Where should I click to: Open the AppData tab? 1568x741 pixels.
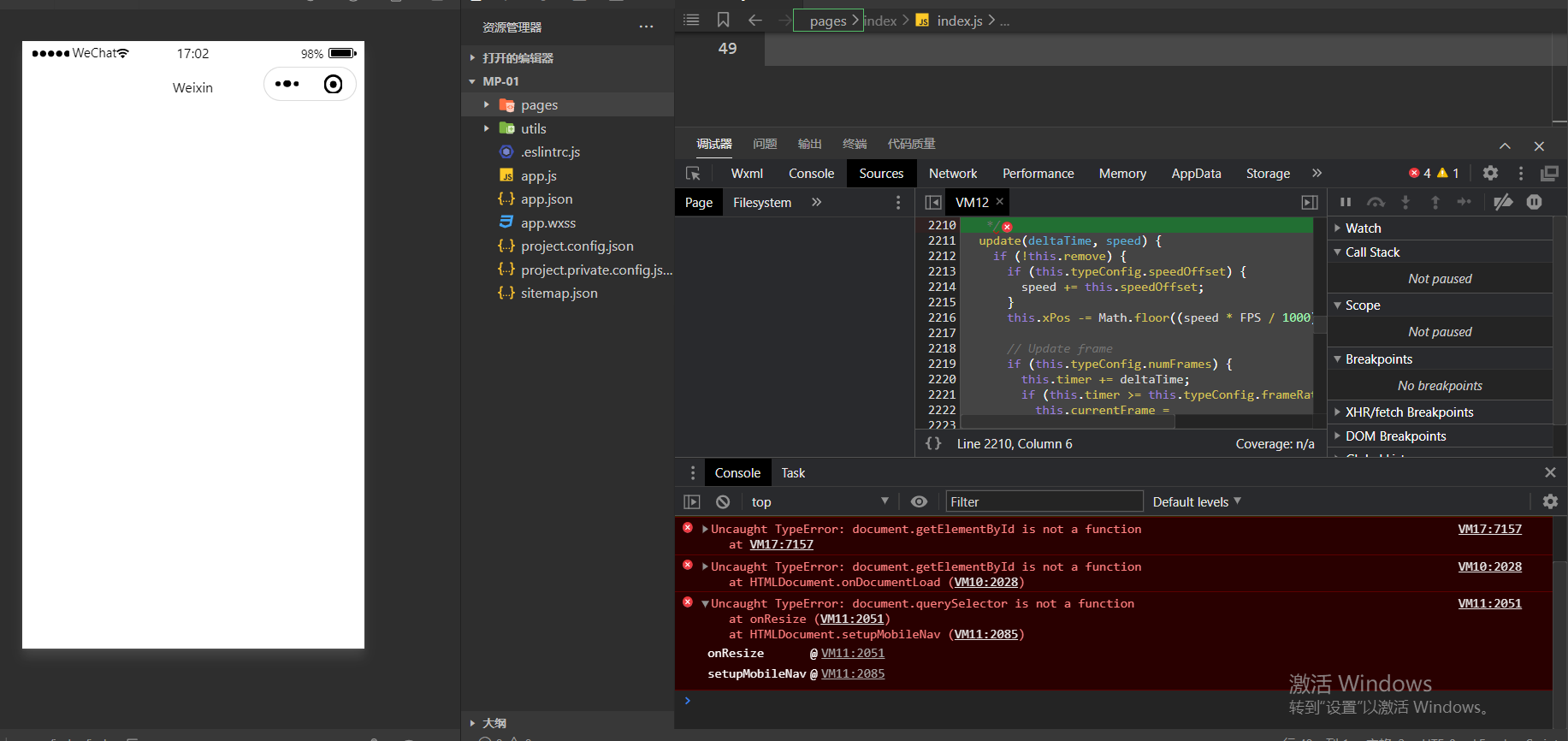point(1196,174)
